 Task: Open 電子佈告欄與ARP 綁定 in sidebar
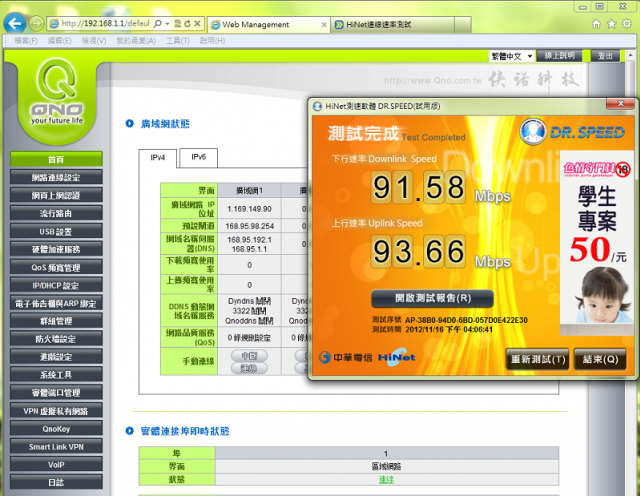(56, 303)
